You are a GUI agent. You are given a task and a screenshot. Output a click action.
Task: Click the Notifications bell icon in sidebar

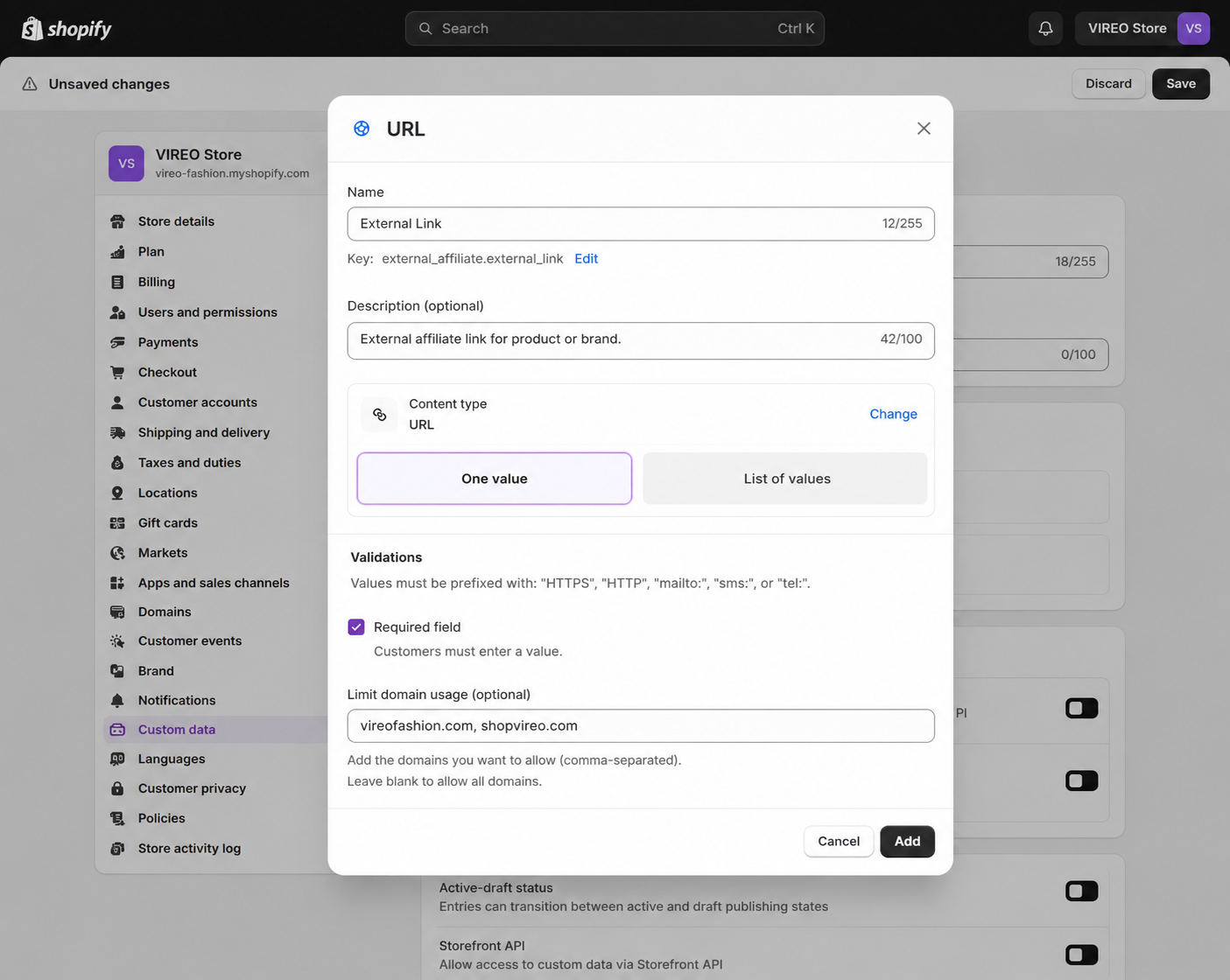coord(117,700)
